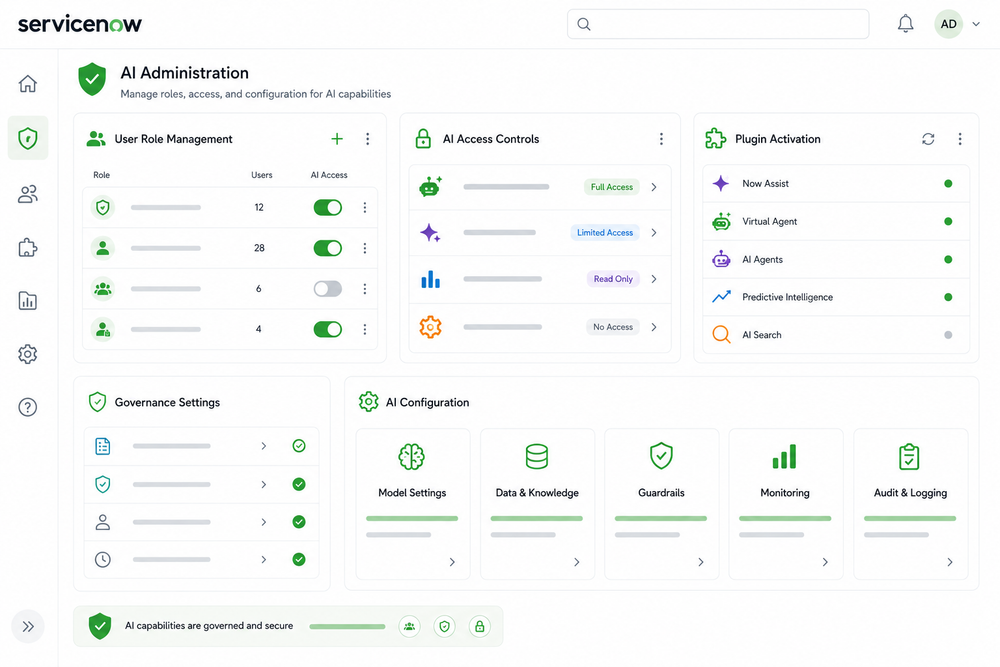This screenshot has width=1000, height=667.
Task: Expand governance row with clock icon
Action: coord(263,559)
